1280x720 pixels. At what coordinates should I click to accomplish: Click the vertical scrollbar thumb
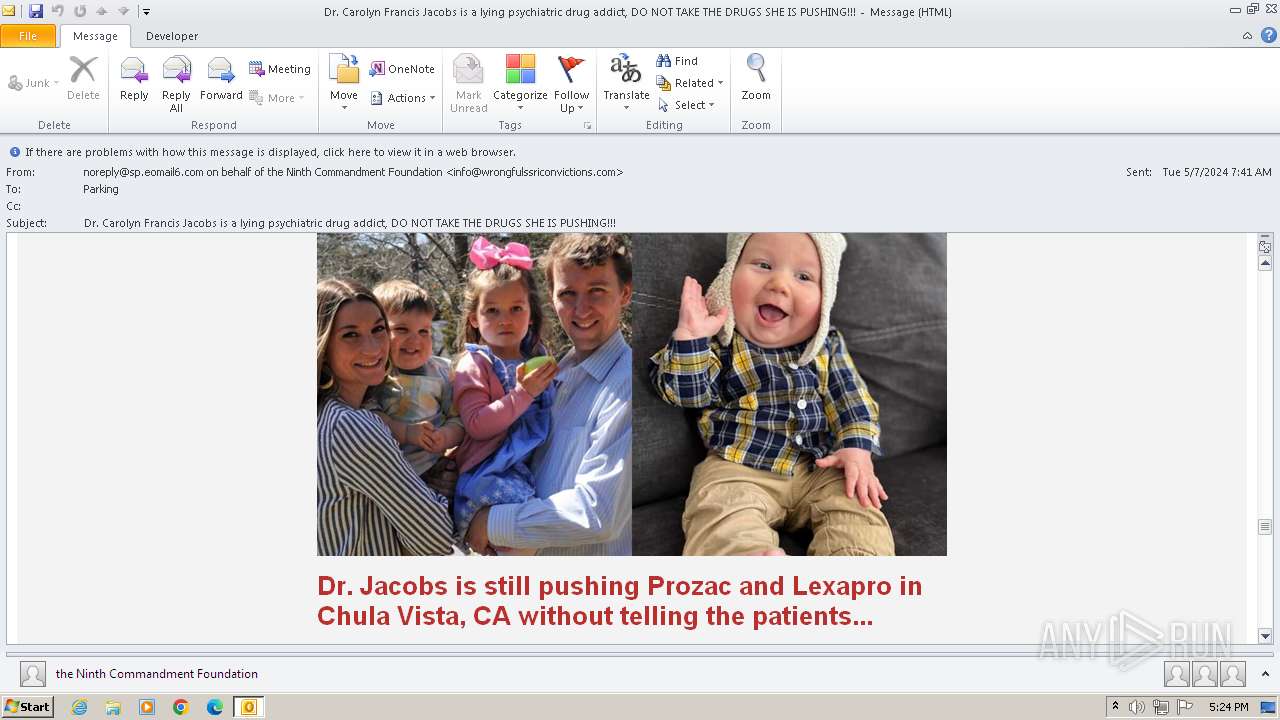pos(1265,527)
